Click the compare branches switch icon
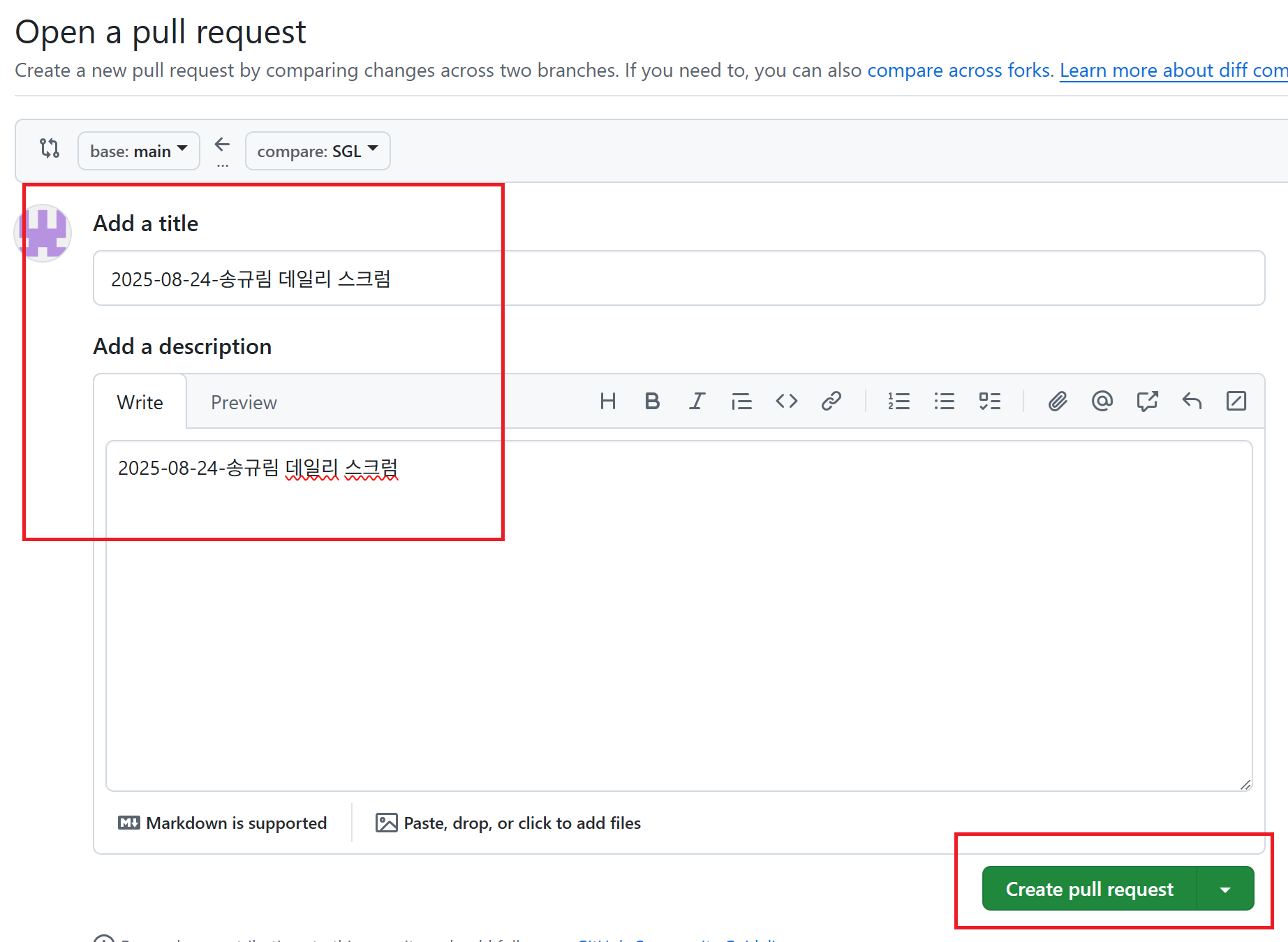Viewport: 1288px width, 942px height. point(50,148)
